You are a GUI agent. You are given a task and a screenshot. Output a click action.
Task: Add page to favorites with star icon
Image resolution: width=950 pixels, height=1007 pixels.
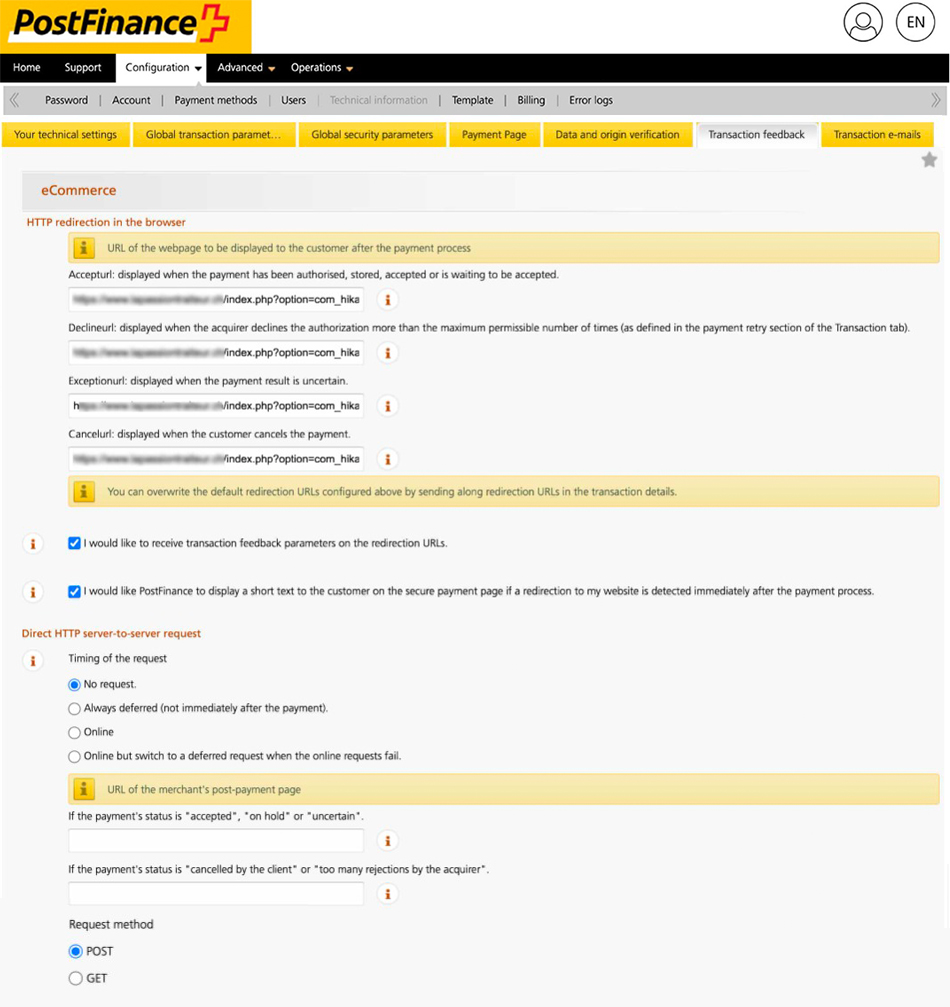pyautogui.click(x=929, y=159)
